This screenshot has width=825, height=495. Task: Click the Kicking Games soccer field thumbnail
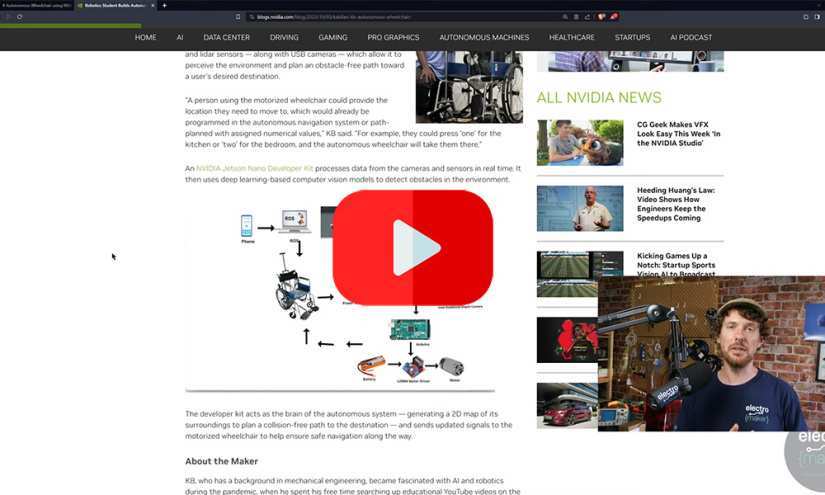[x=580, y=274]
